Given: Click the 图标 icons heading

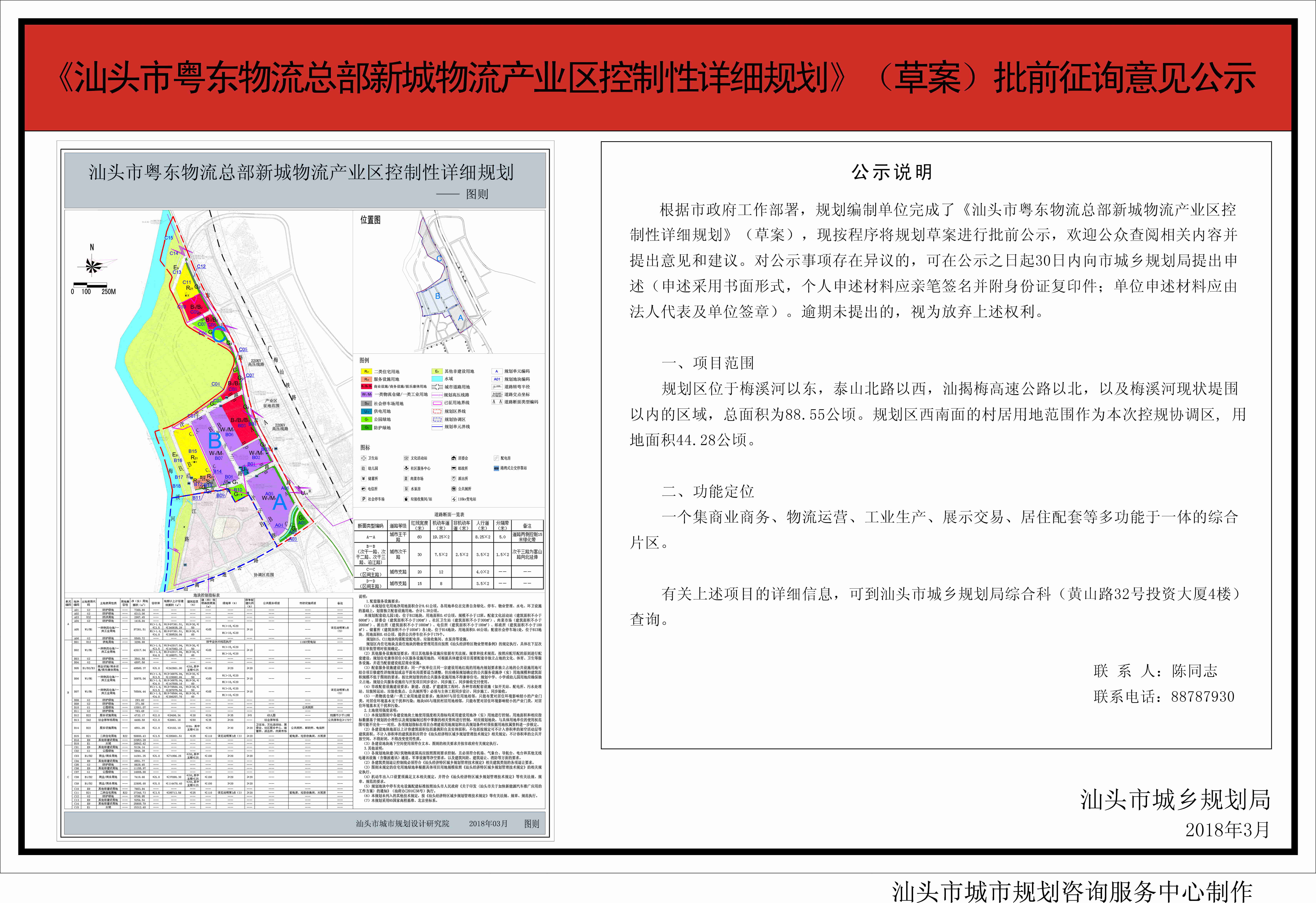Looking at the screenshot, I should [365, 447].
